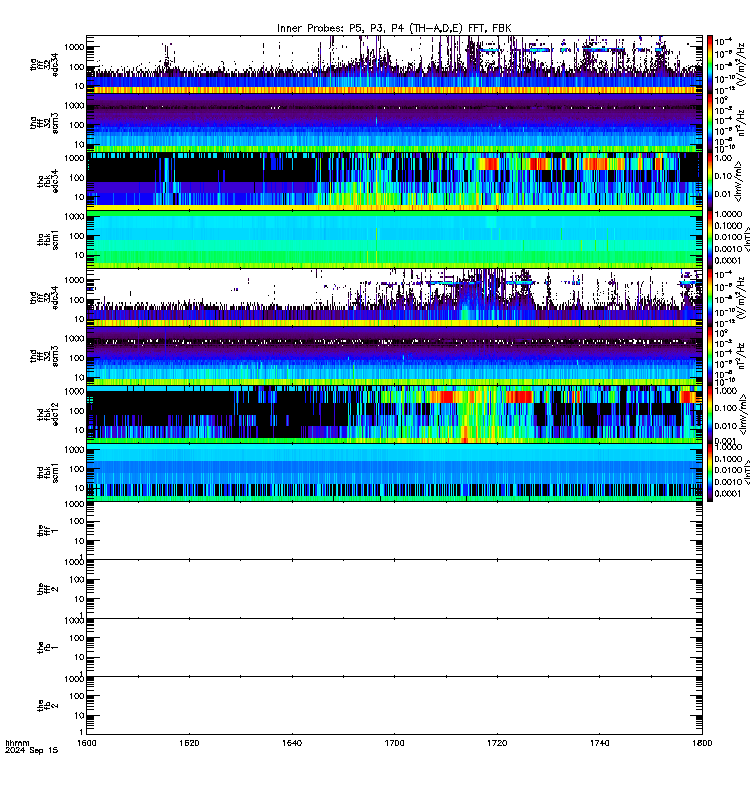The width and height of the screenshot is (750, 800).
Task: Click the "thd fbk edc12" panel label
Action: 48,414
